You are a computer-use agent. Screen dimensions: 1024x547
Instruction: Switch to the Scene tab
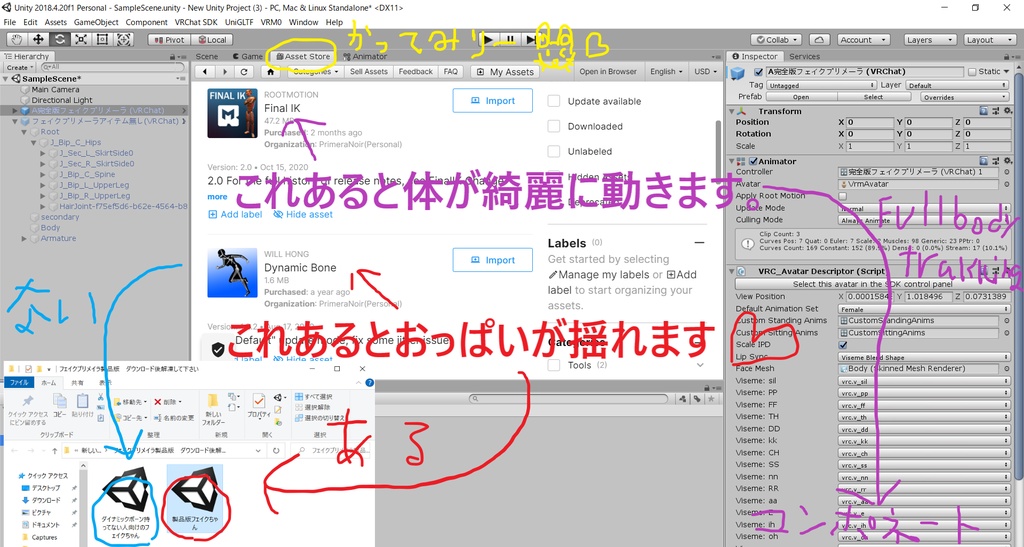click(207, 57)
